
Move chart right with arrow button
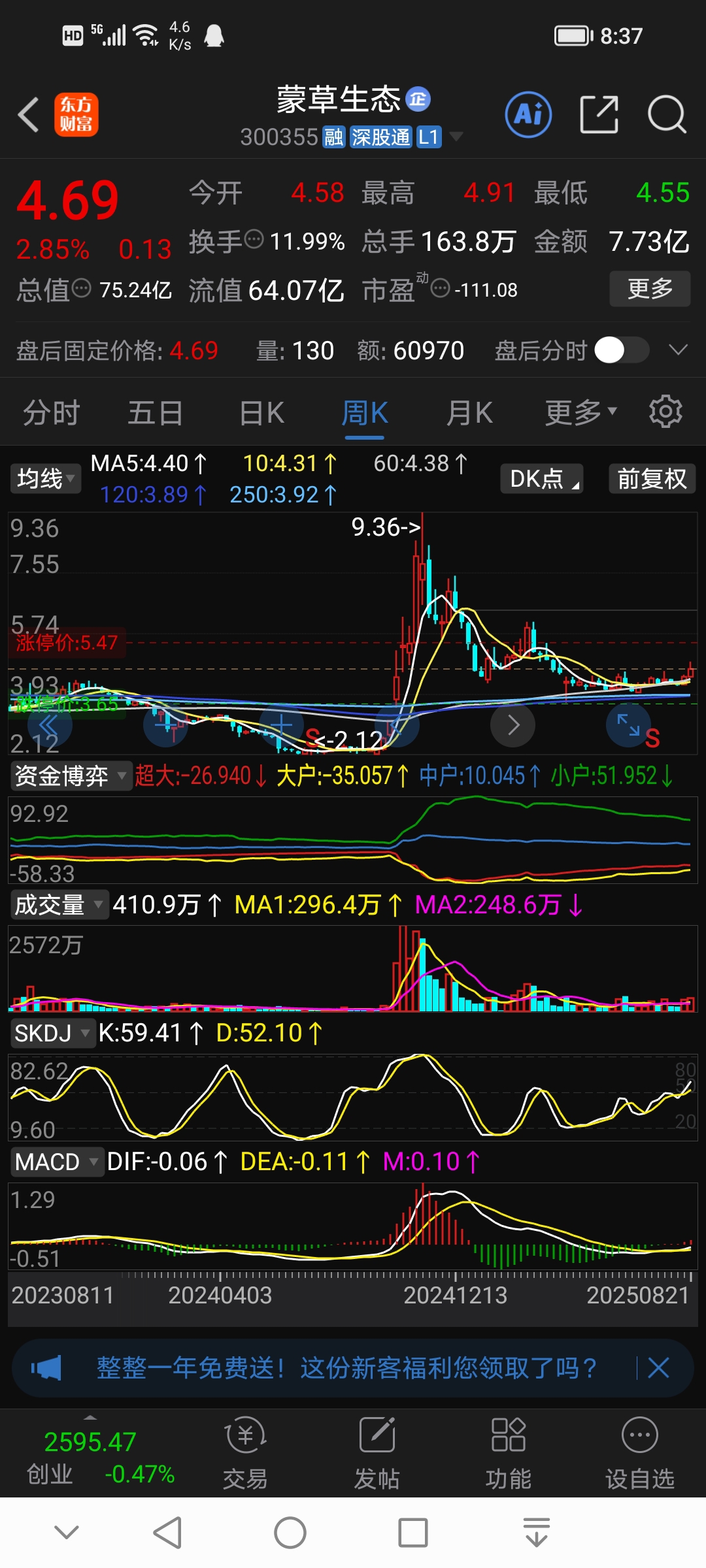pos(513,725)
